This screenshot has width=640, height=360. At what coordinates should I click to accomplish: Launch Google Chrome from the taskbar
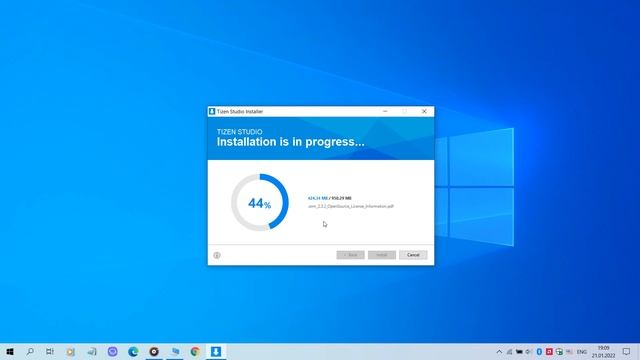pyautogui.click(x=195, y=351)
